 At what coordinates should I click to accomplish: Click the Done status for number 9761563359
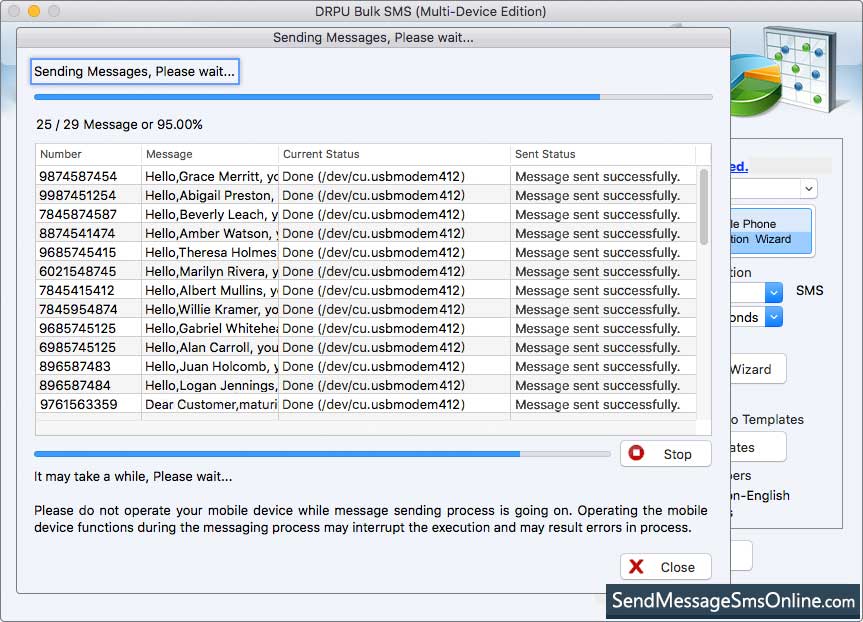click(374, 404)
